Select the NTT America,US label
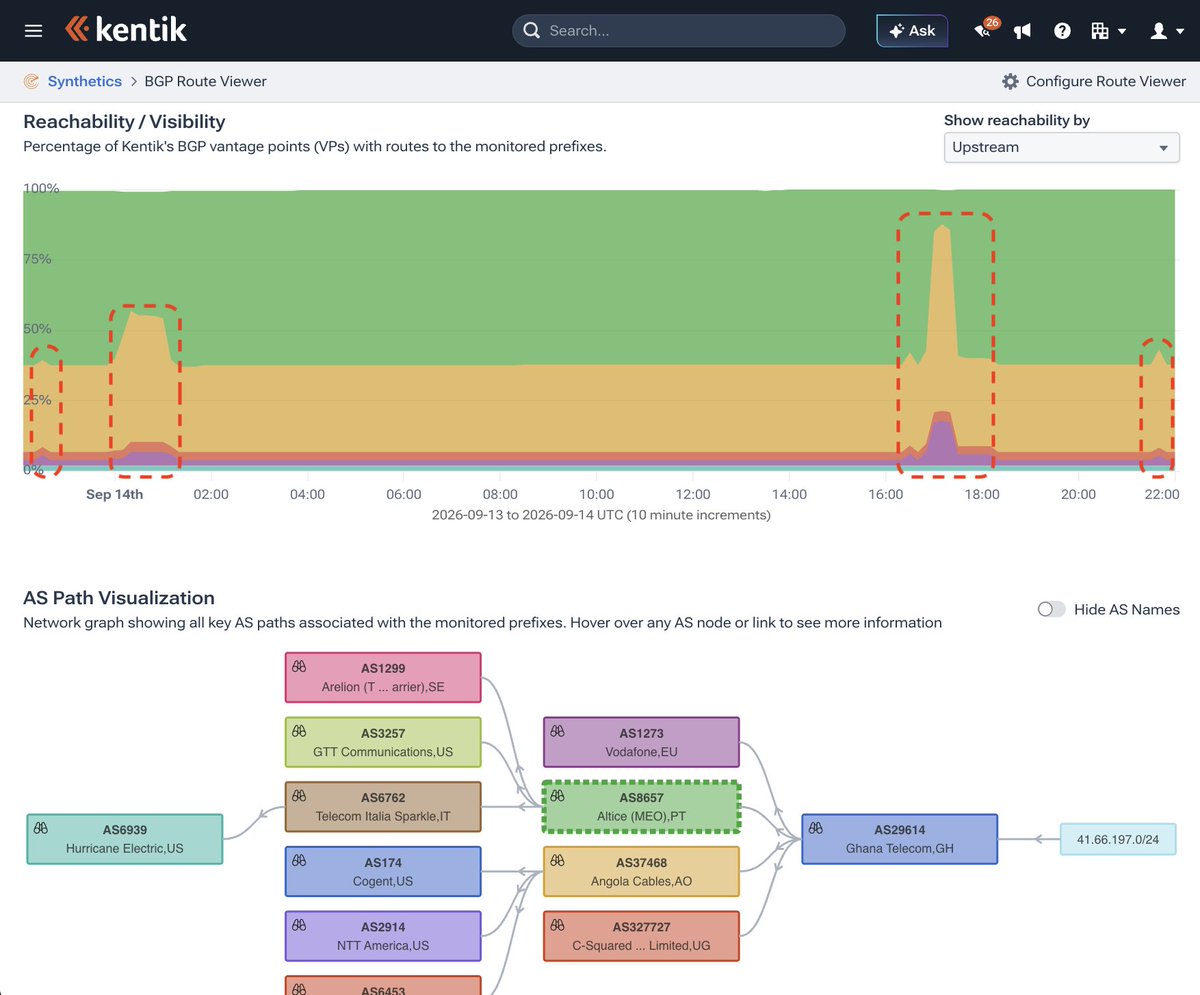 (x=383, y=945)
